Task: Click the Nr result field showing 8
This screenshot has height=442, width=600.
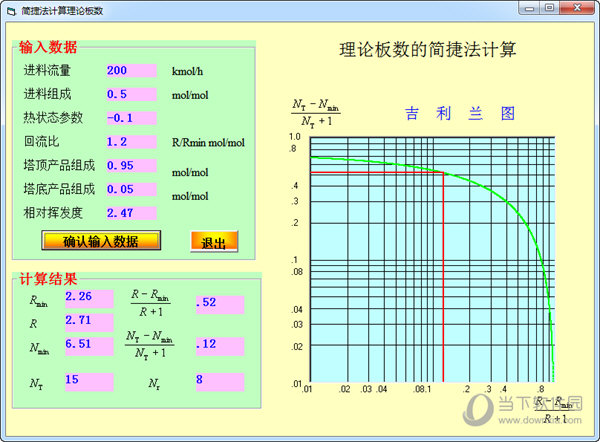Action: (x=220, y=382)
